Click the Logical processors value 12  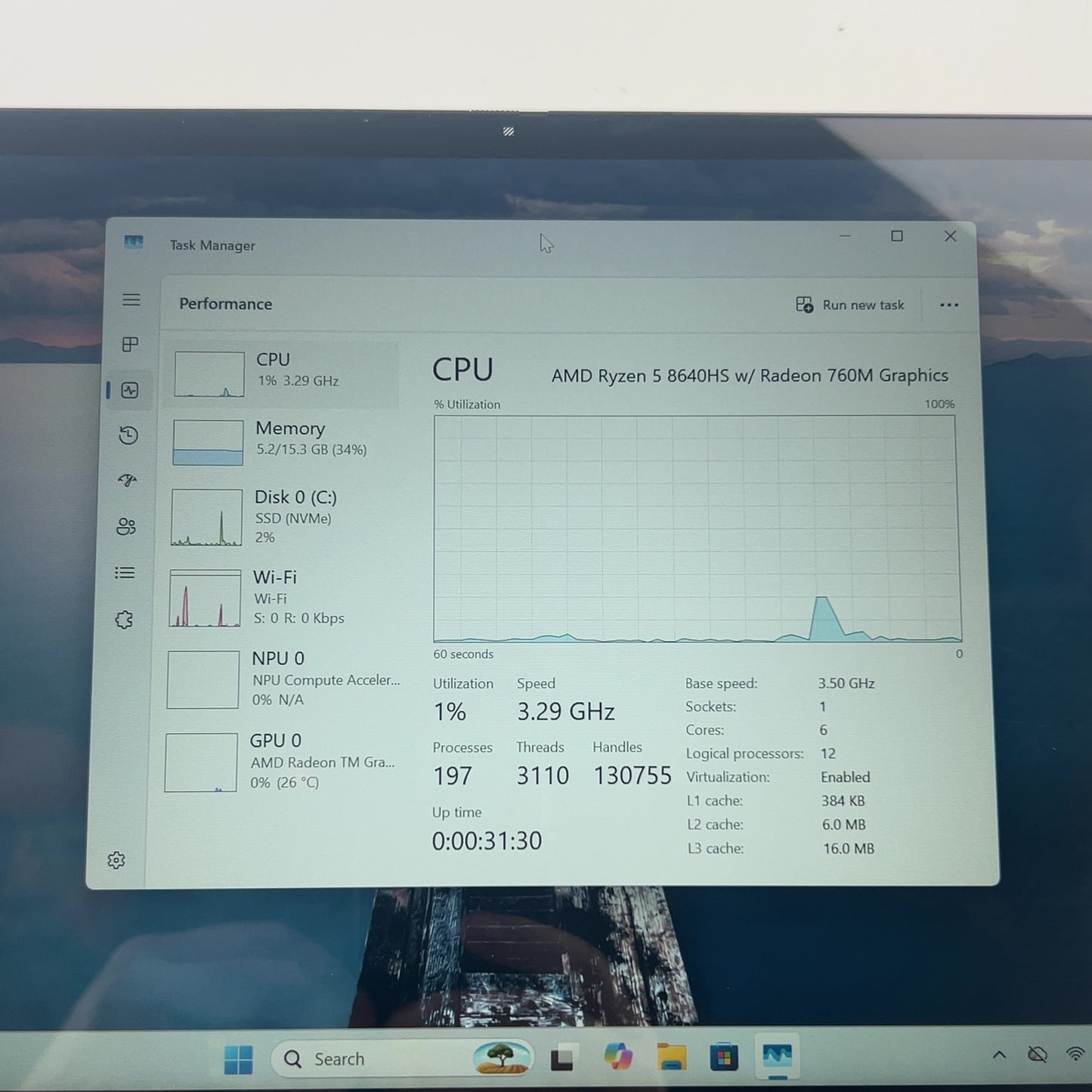click(828, 753)
